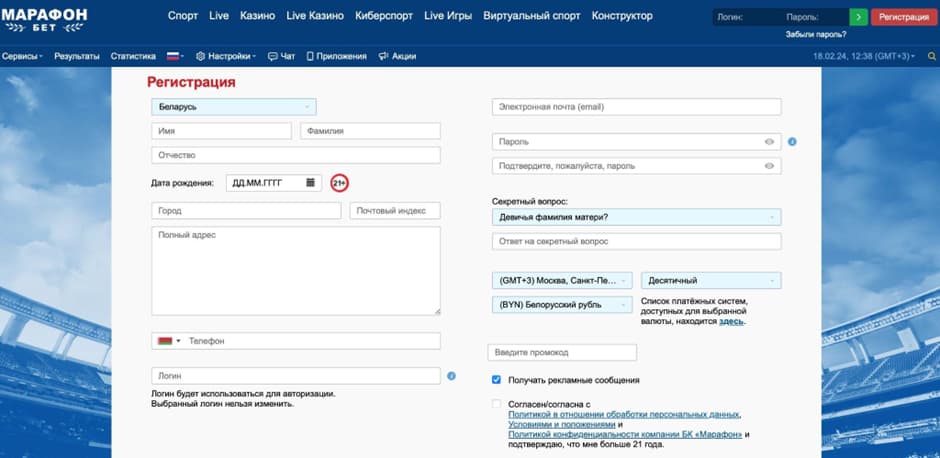Open the Russian flag language selector

click(x=175, y=56)
